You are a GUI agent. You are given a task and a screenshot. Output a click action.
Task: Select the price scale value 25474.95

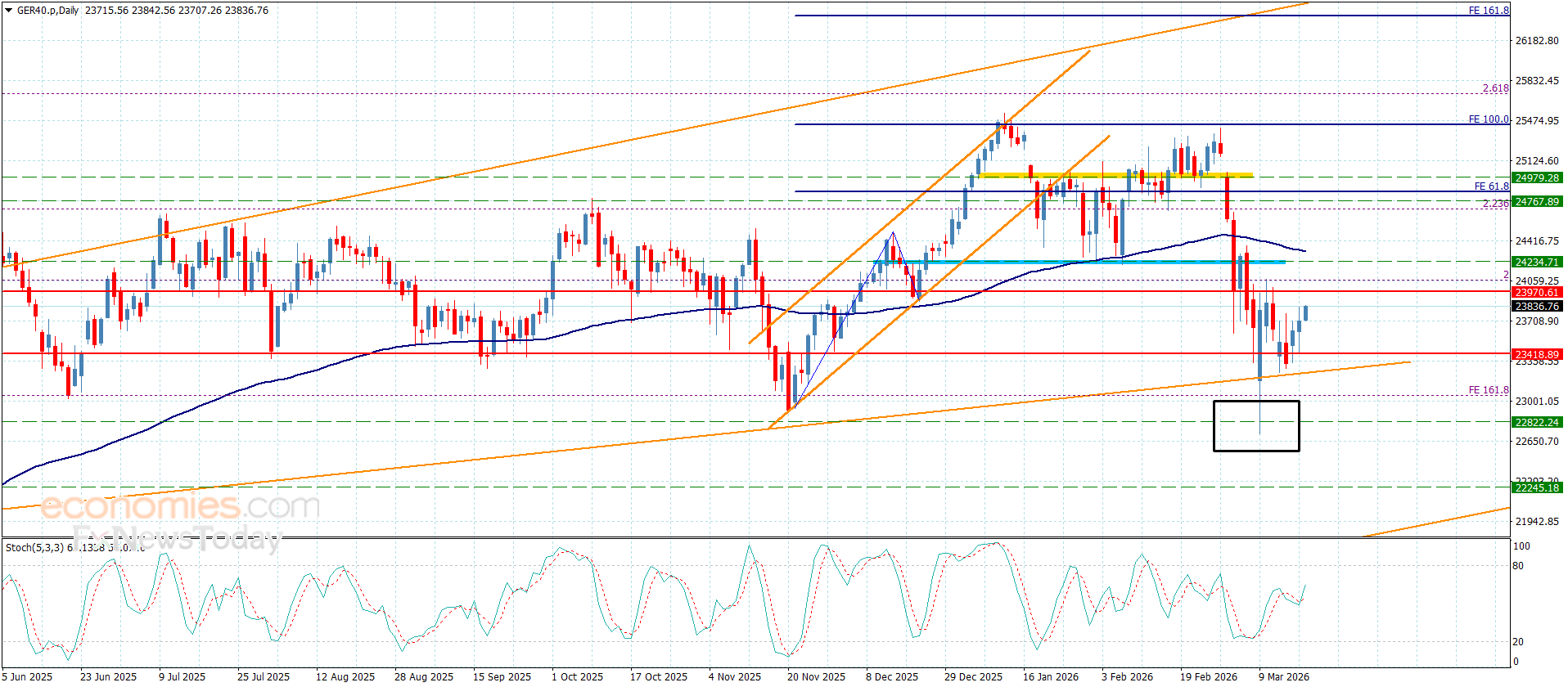[x=1537, y=121]
